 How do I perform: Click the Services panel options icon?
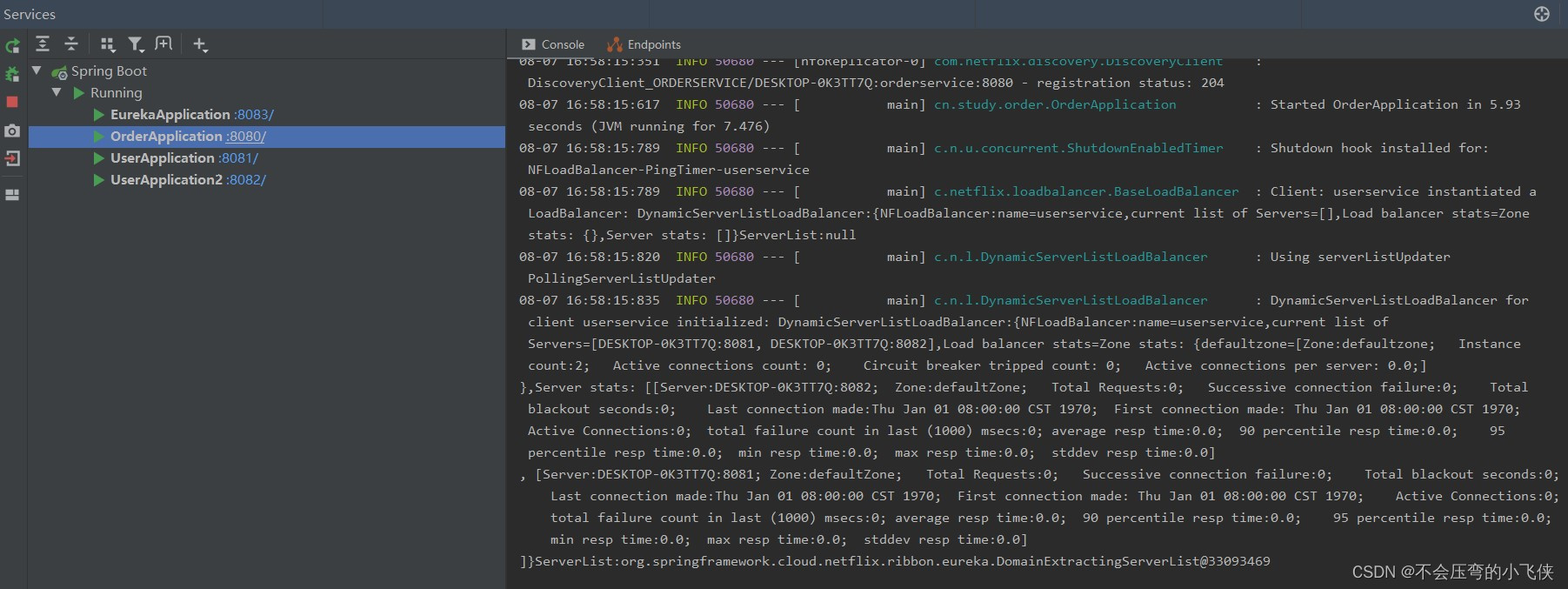[x=1542, y=14]
